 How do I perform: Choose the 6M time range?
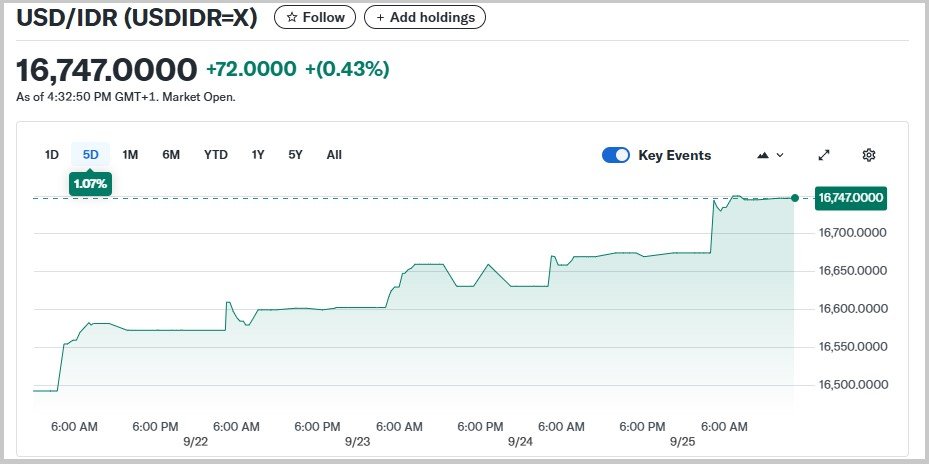[x=171, y=154]
